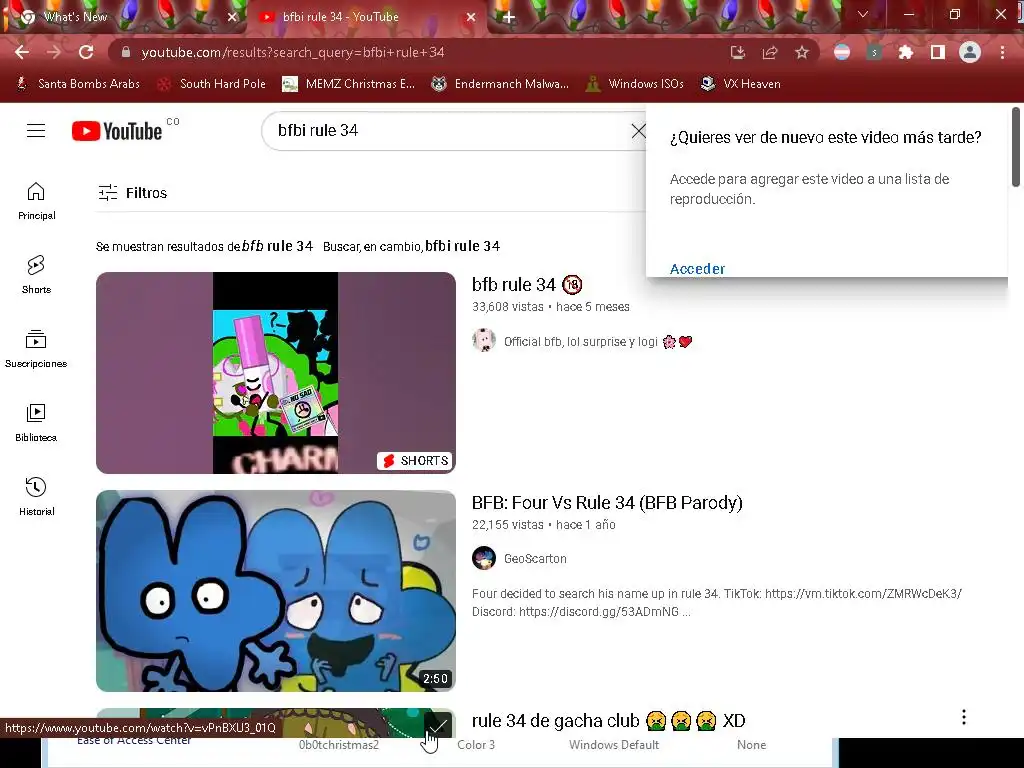The image size is (1024, 768).
Task: Open Suscripciones in the sidebar
Action: (x=37, y=349)
